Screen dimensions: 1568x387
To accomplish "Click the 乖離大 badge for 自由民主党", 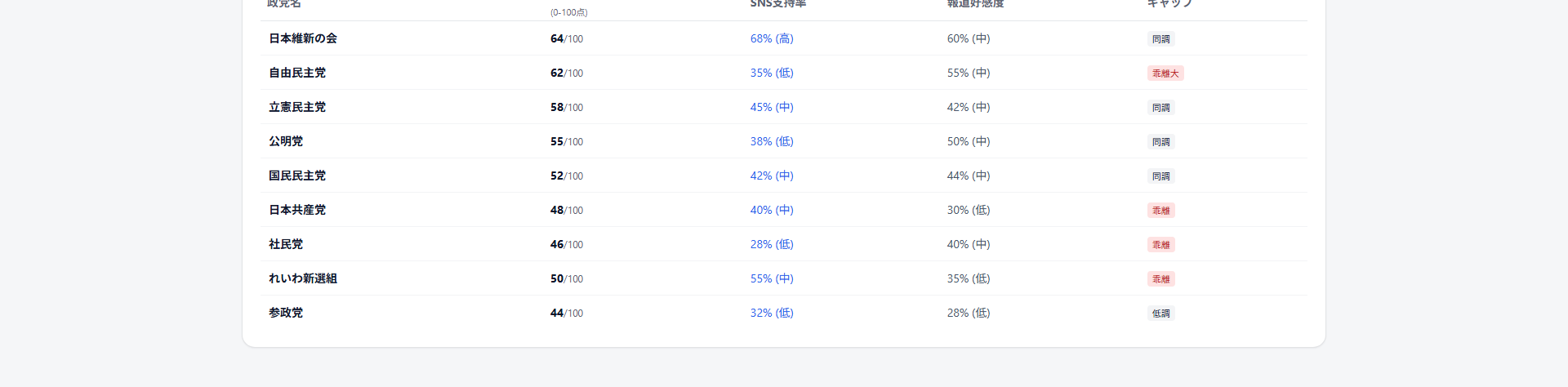I will coord(1165,73).
